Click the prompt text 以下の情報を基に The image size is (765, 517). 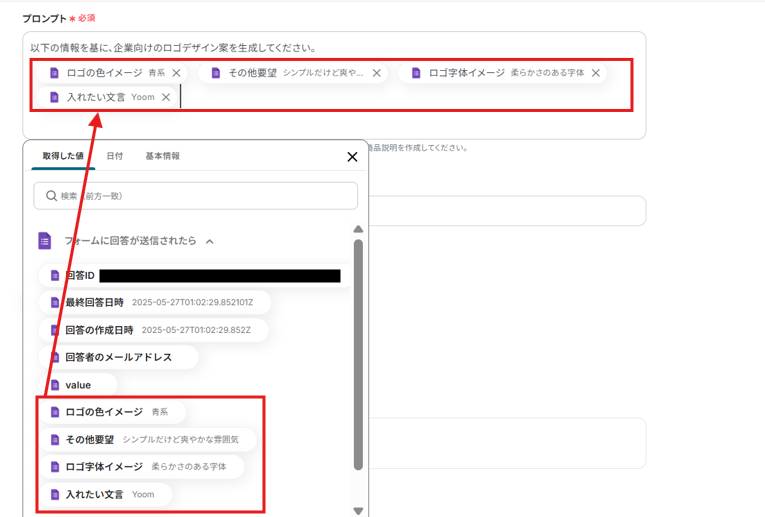pos(68,48)
